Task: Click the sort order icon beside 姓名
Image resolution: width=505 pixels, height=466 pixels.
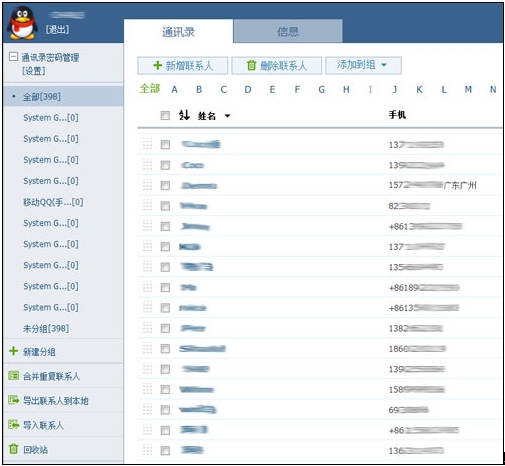Action: (184, 115)
